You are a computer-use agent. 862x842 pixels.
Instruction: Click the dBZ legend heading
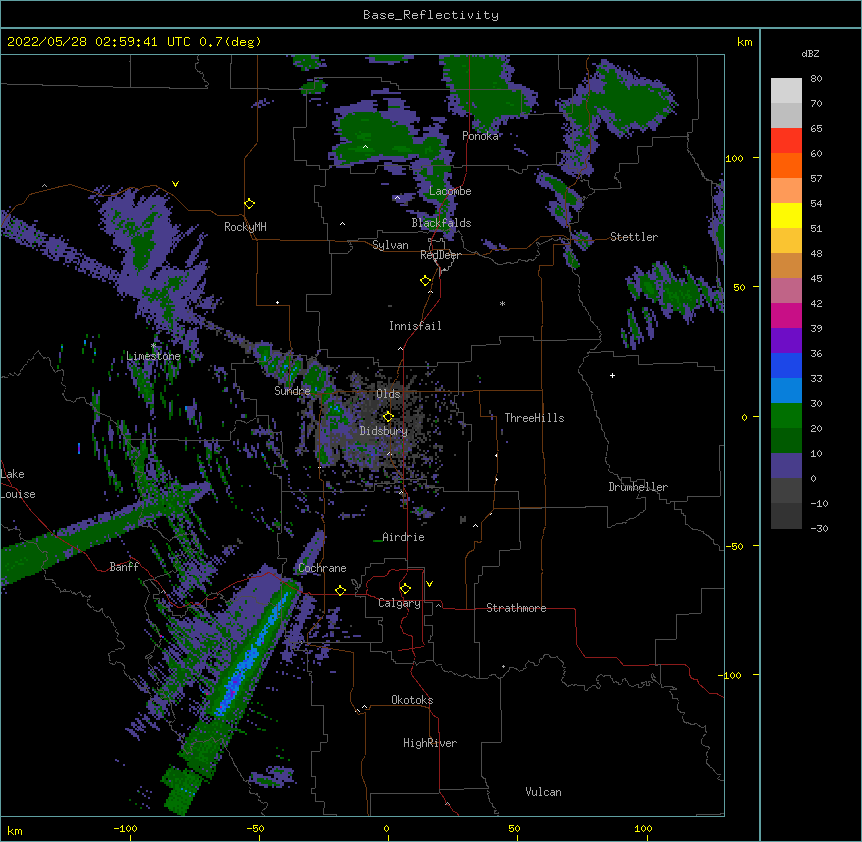pyautogui.click(x=810, y=53)
